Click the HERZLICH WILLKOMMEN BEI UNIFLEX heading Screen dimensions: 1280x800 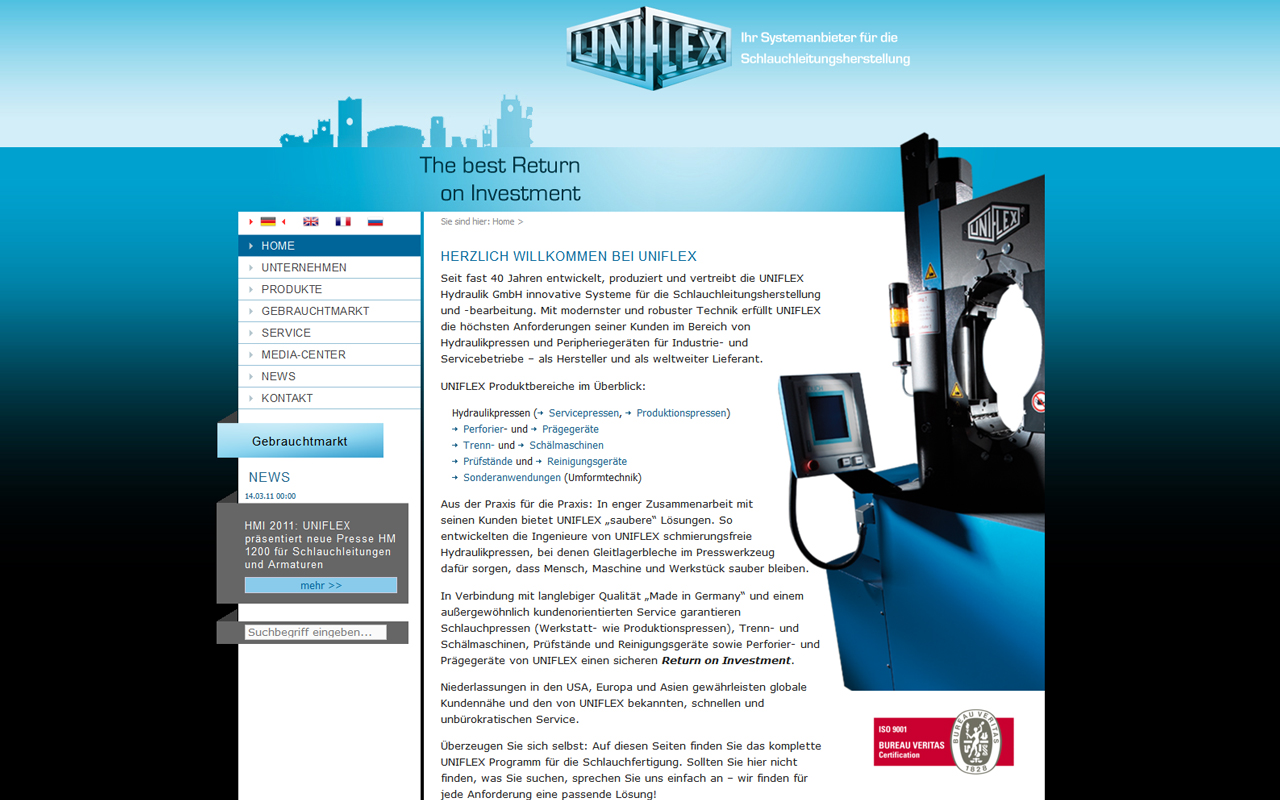point(568,256)
